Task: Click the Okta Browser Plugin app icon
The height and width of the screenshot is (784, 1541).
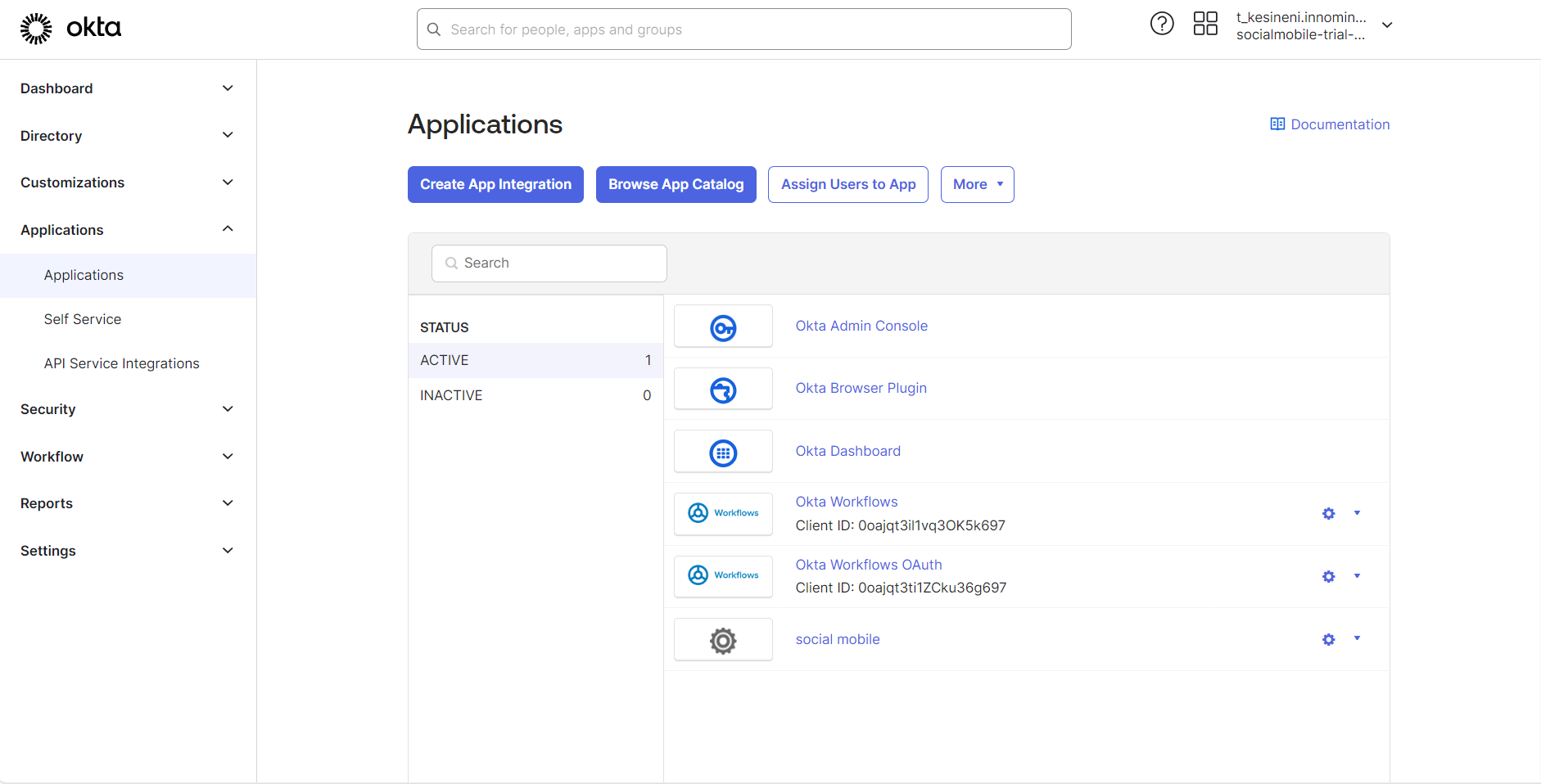Action: 723,389
